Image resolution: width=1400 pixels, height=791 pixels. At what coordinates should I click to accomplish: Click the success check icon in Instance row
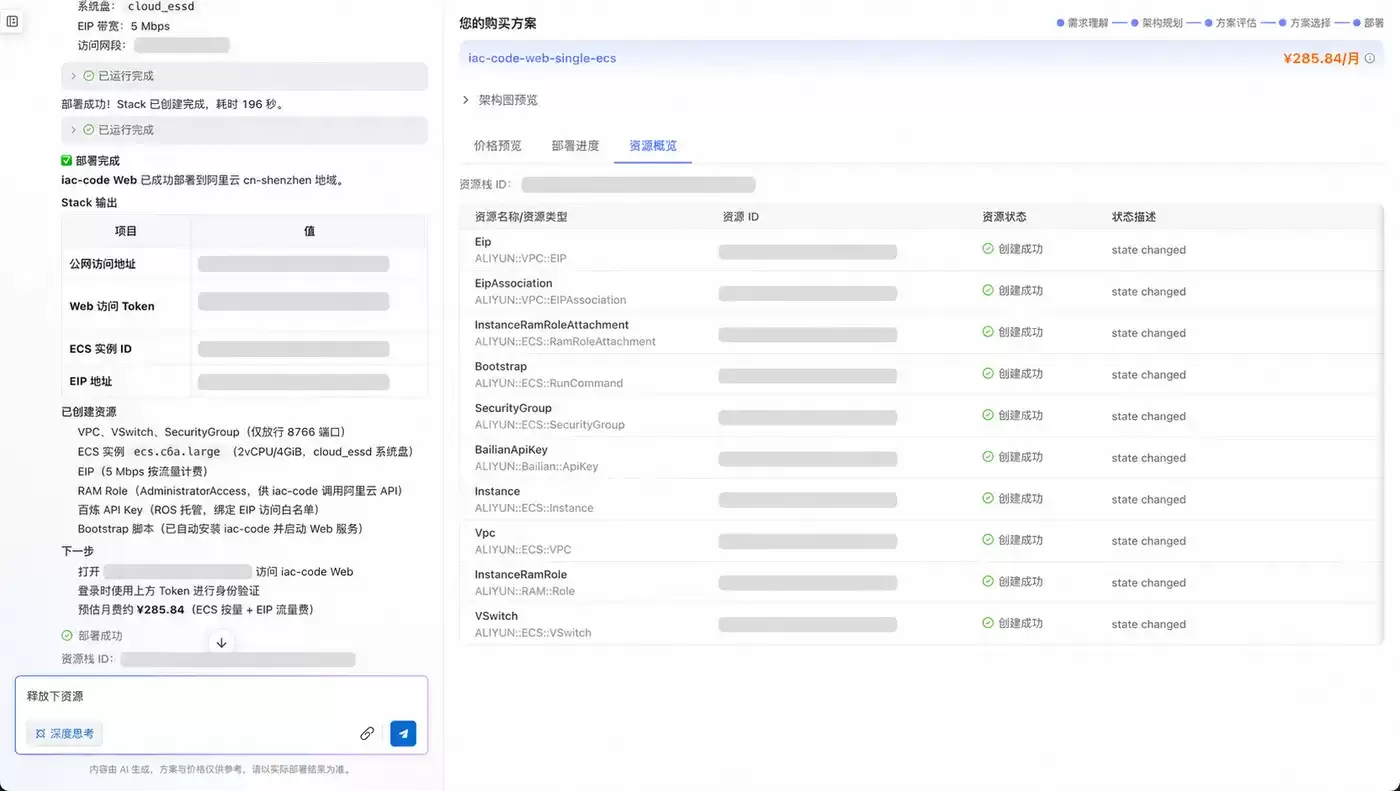pyautogui.click(x=988, y=498)
